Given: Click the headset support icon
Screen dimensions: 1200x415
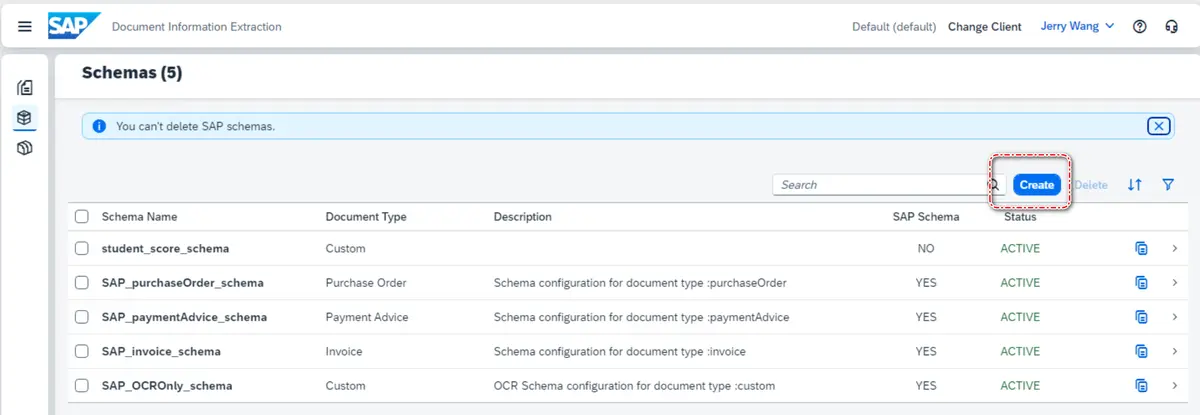Looking at the screenshot, I should pyautogui.click(x=1171, y=27).
